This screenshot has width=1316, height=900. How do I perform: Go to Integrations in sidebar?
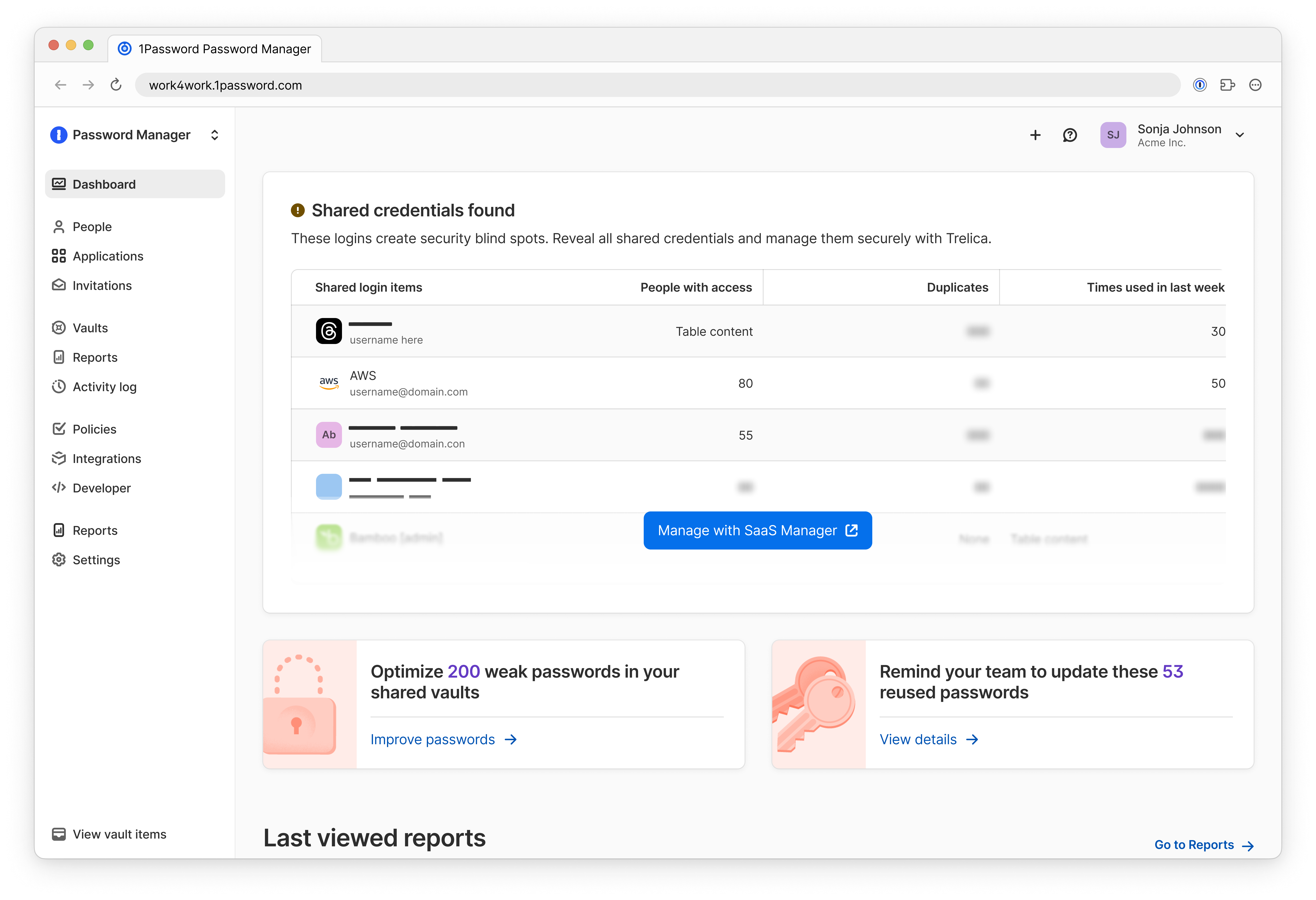pyautogui.click(x=106, y=458)
